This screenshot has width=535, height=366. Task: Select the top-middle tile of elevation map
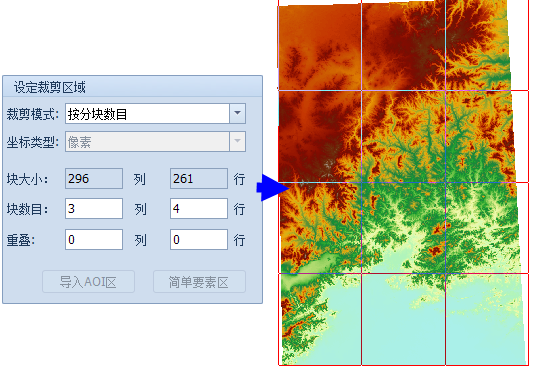[x=404, y=45]
